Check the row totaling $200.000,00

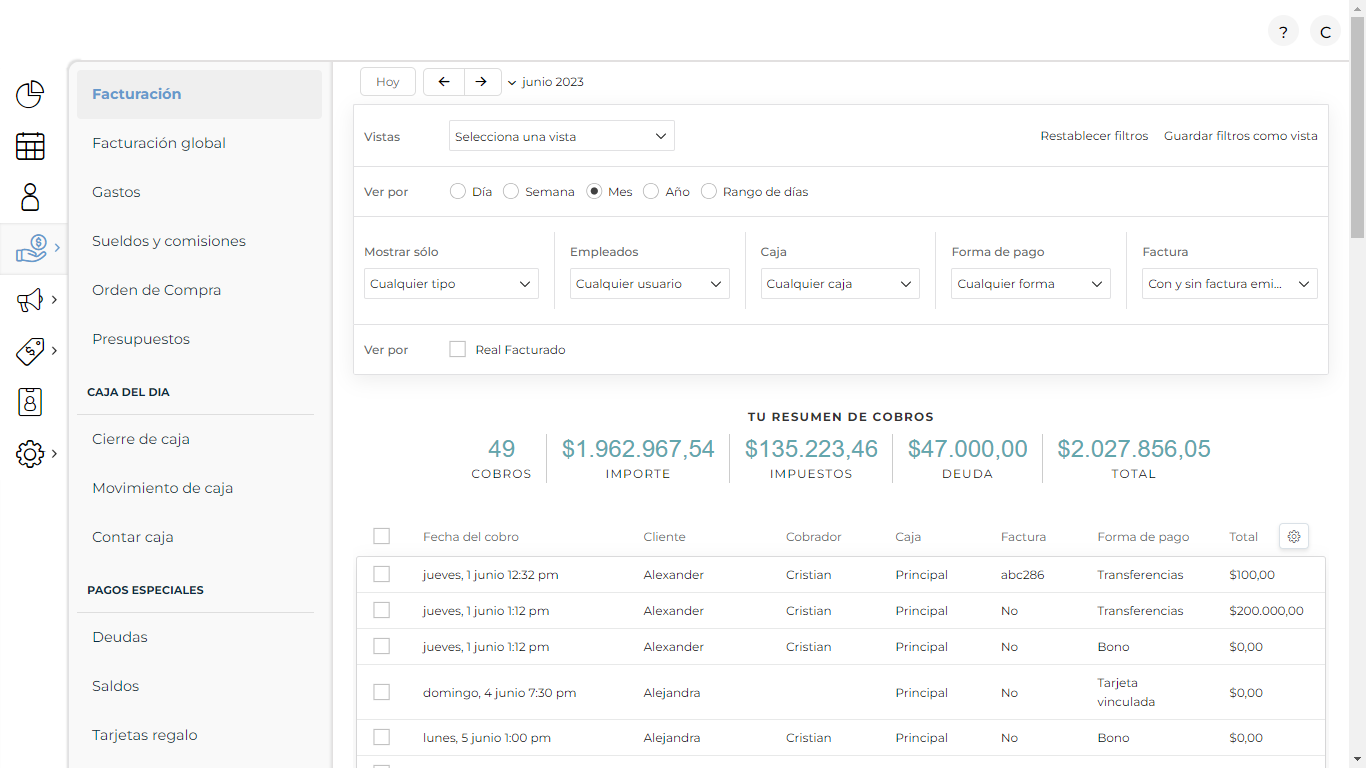[381, 610]
